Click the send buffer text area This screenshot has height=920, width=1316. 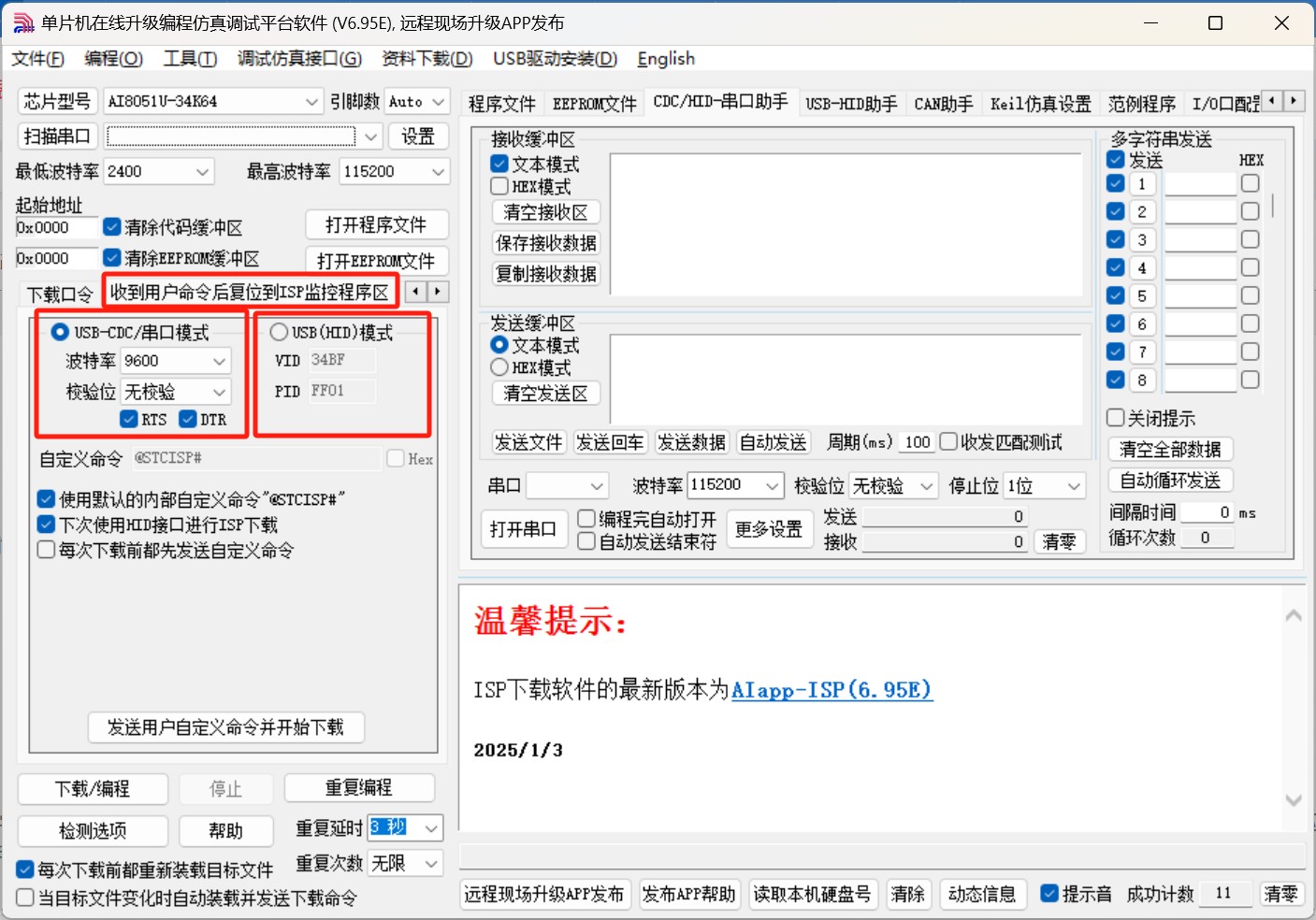(846, 380)
